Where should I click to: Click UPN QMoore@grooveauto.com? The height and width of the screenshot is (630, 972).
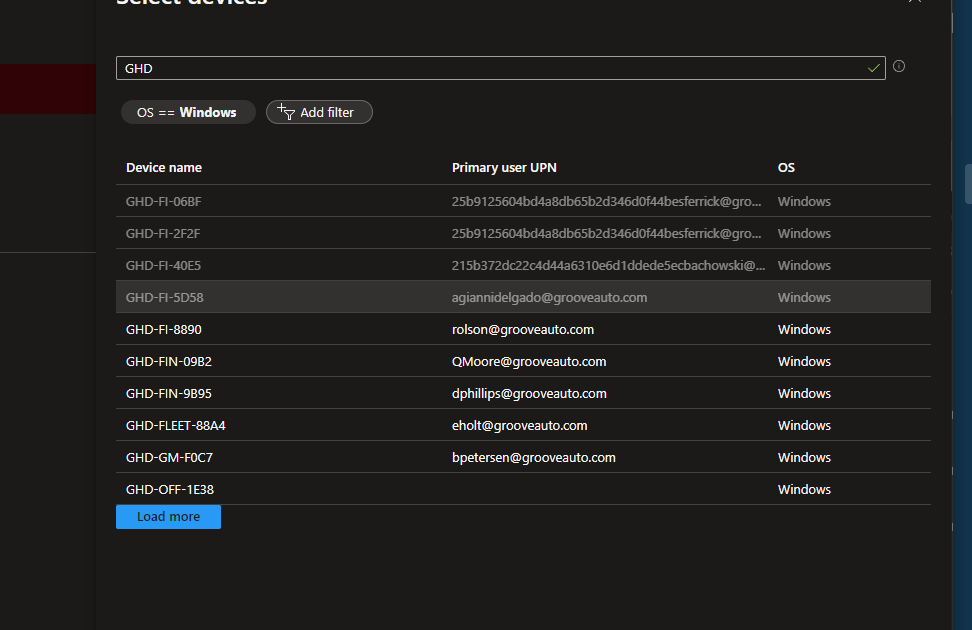(529, 362)
